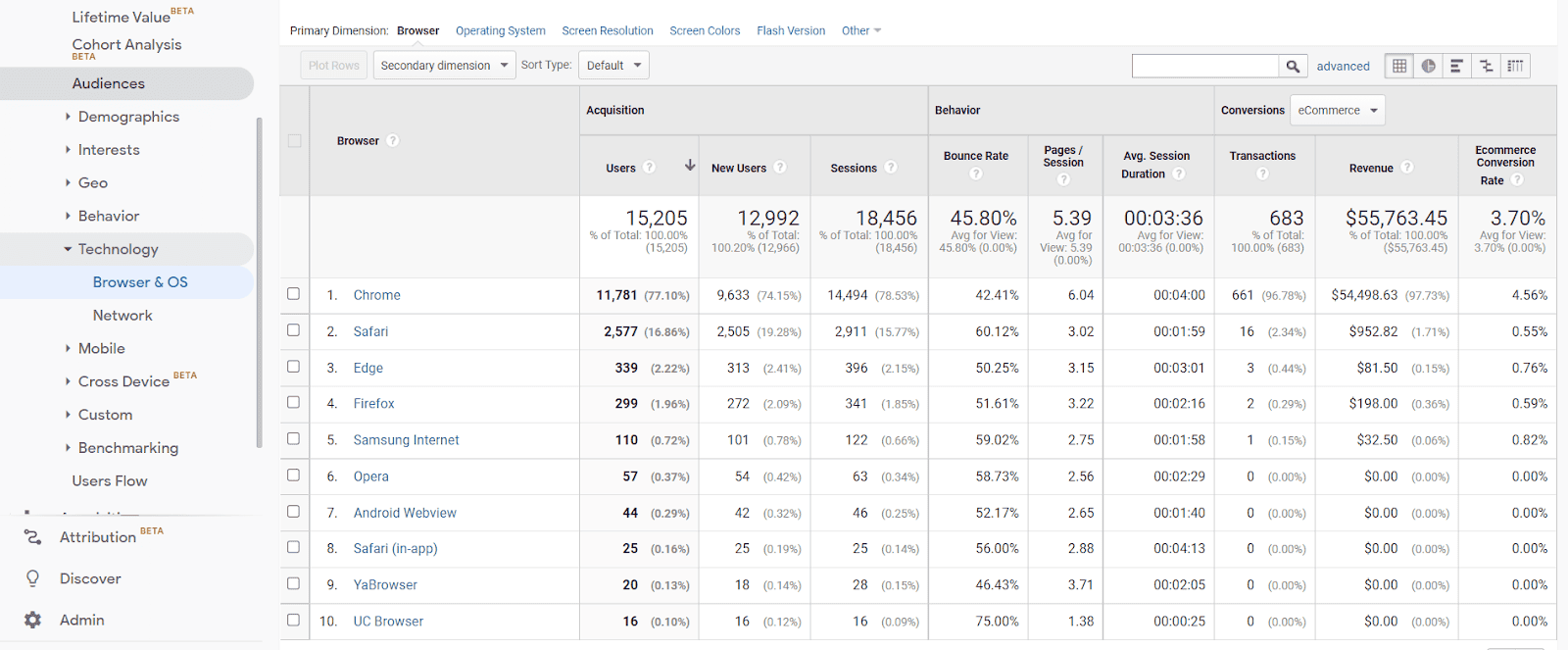Click the advanced filter link
The width and height of the screenshot is (1568, 650).
coord(1343,66)
